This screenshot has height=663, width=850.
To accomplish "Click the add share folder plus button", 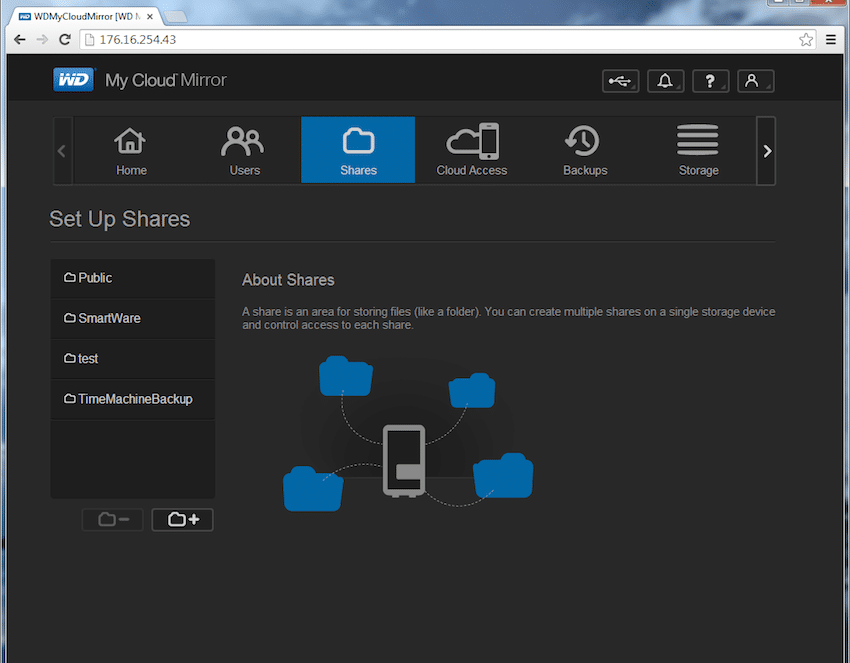I will (183, 519).
